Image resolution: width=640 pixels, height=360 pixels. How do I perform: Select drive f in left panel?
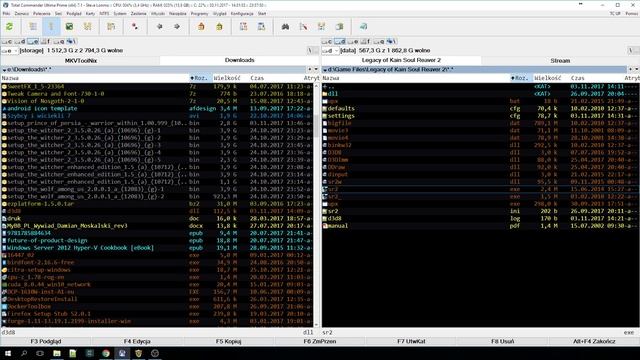click(45, 41)
